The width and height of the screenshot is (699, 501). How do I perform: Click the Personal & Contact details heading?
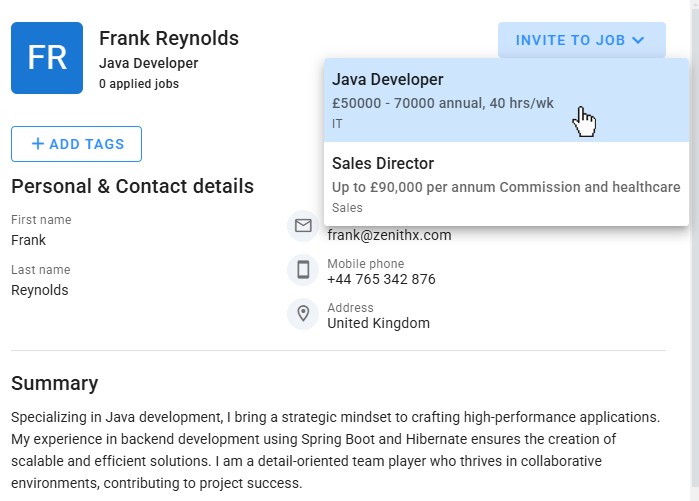tap(132, 186)
